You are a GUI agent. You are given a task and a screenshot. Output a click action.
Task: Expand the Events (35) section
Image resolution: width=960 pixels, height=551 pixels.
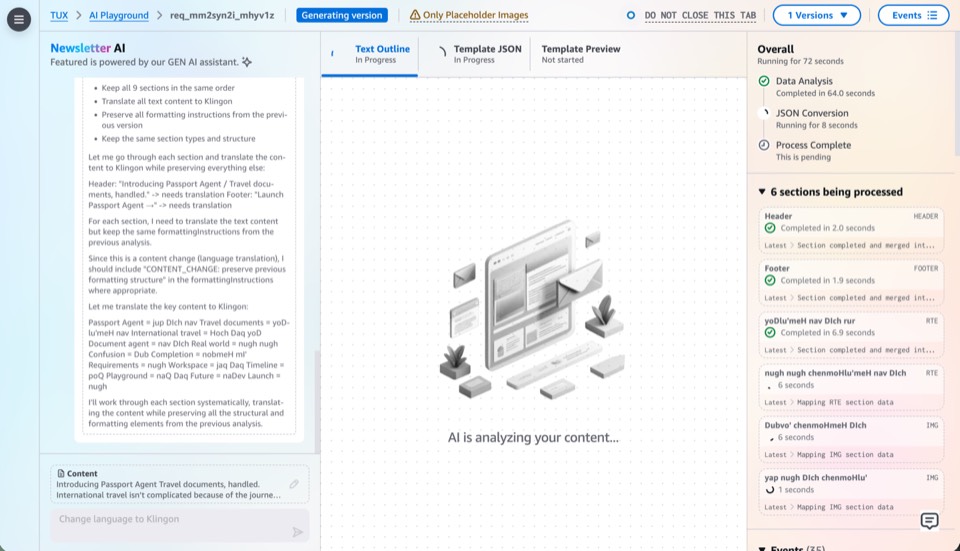(x=762, y=549)
